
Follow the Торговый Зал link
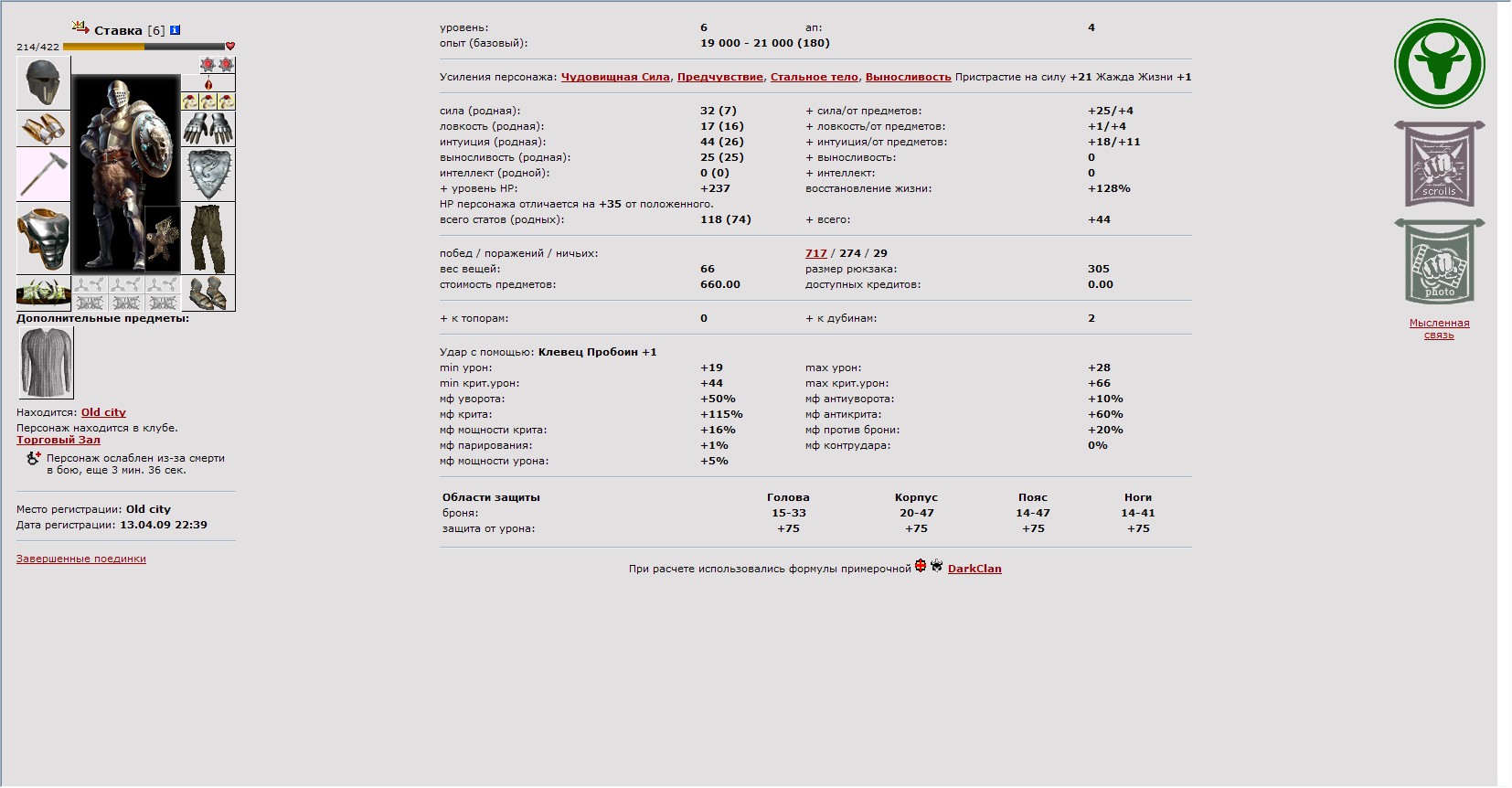[59, 440]
